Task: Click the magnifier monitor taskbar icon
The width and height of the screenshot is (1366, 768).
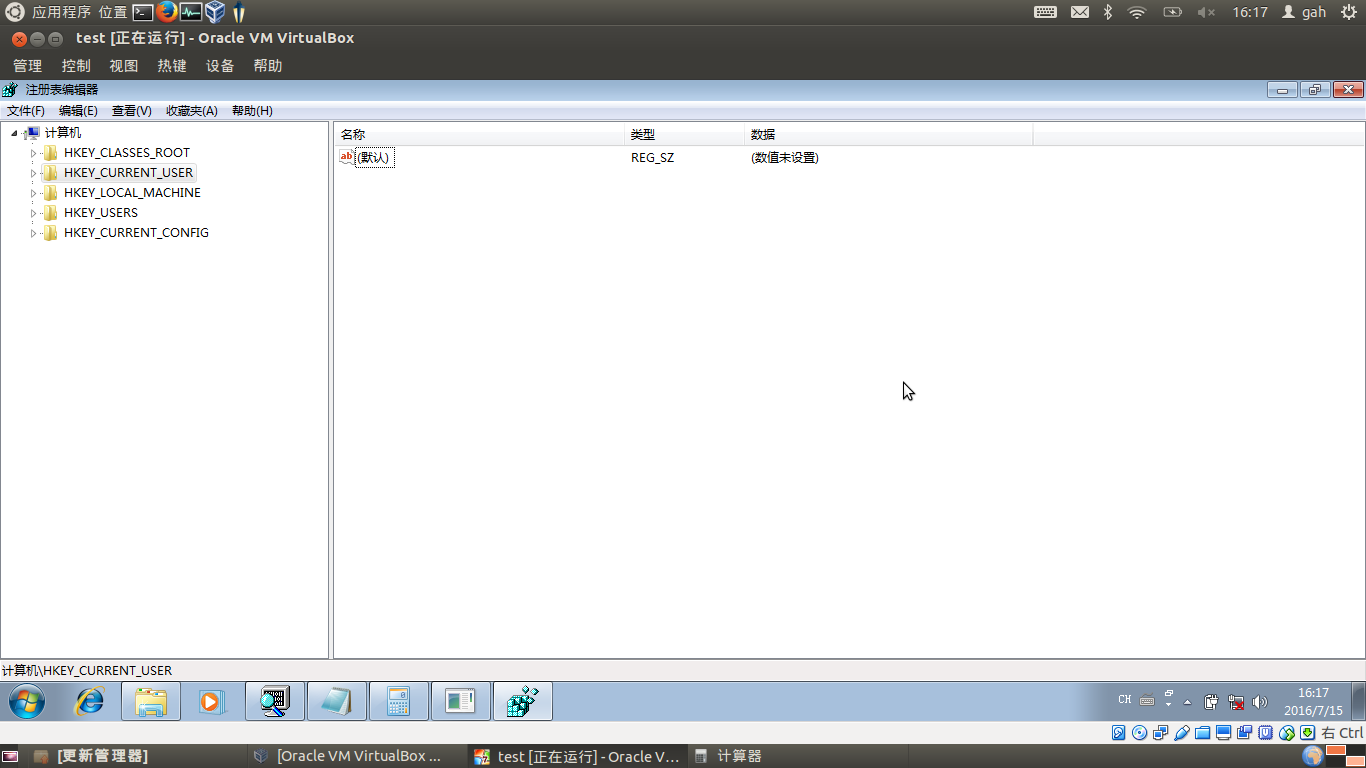Action: click(x=275, y=702)
